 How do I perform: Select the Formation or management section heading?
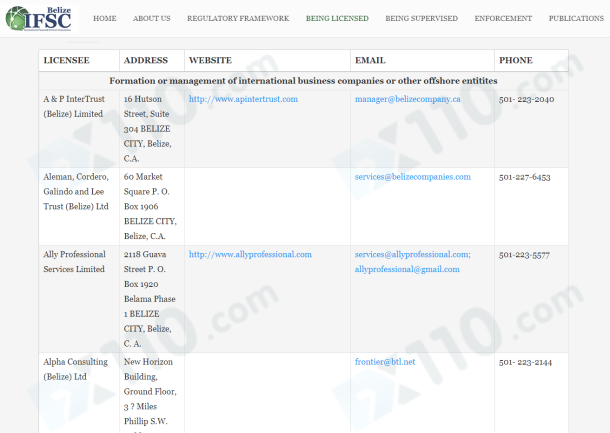pos(303,81)
